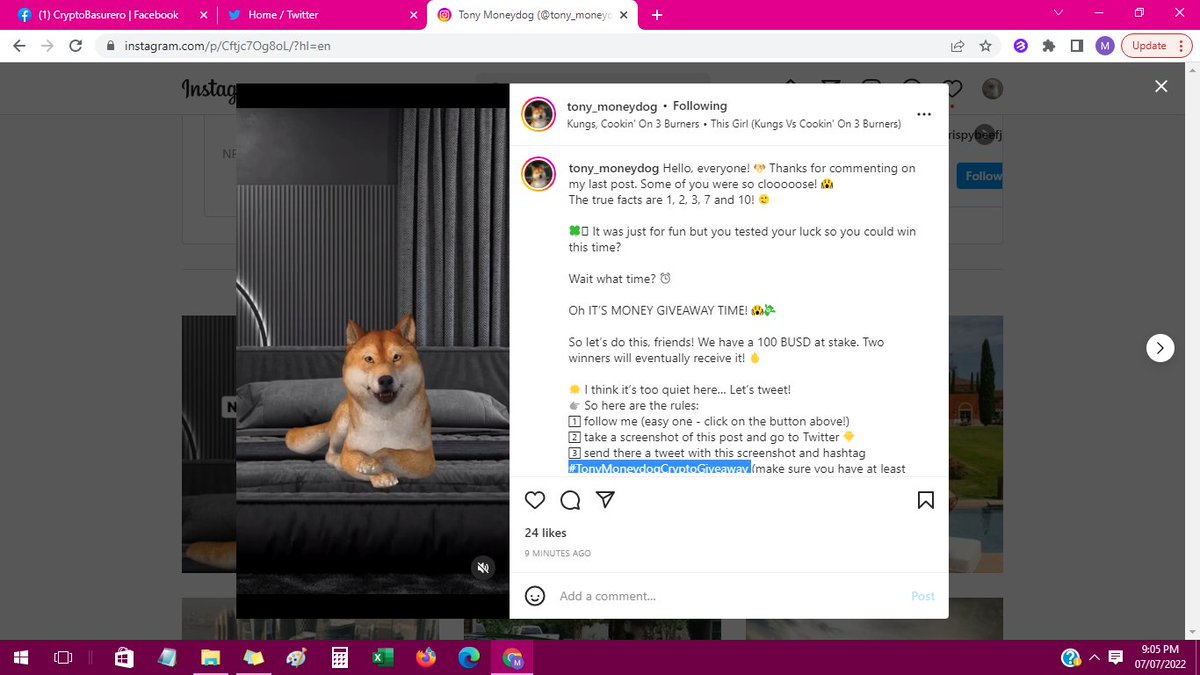Go forward in browser history
The image size is (1200, 675).
click(x=48, y=46)
